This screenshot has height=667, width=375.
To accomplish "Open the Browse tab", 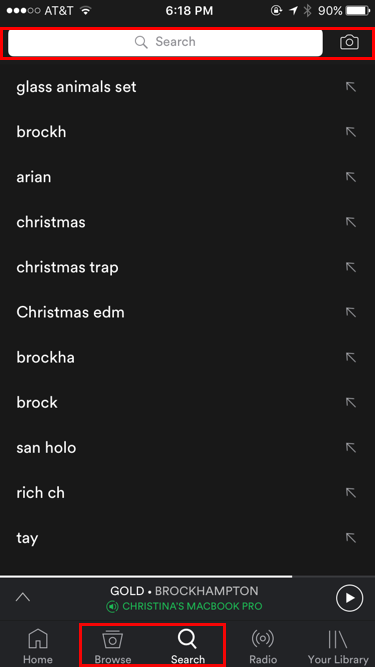I will point(113,645).
